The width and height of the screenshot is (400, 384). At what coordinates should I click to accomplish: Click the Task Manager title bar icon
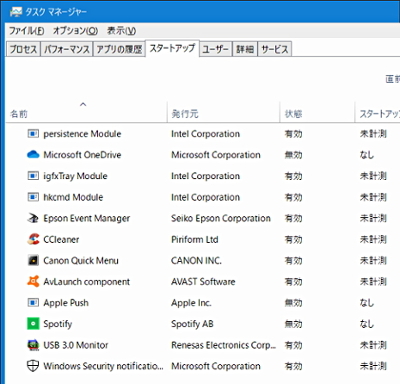[x=16, y=12]
